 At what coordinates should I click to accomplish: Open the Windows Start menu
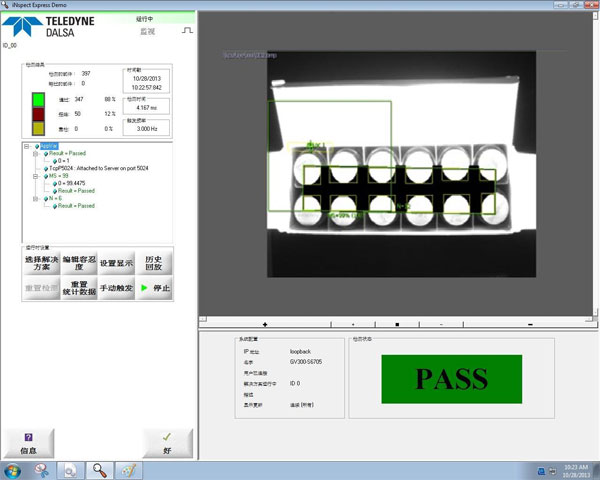tap(14, 470)
